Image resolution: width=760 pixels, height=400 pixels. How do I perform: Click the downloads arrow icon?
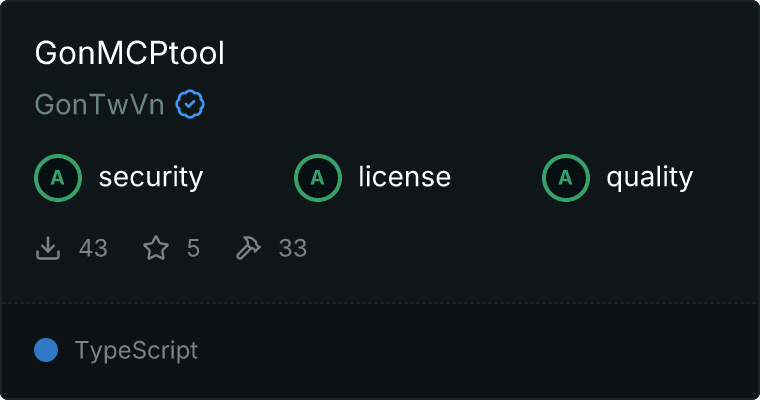pos(48,248)
